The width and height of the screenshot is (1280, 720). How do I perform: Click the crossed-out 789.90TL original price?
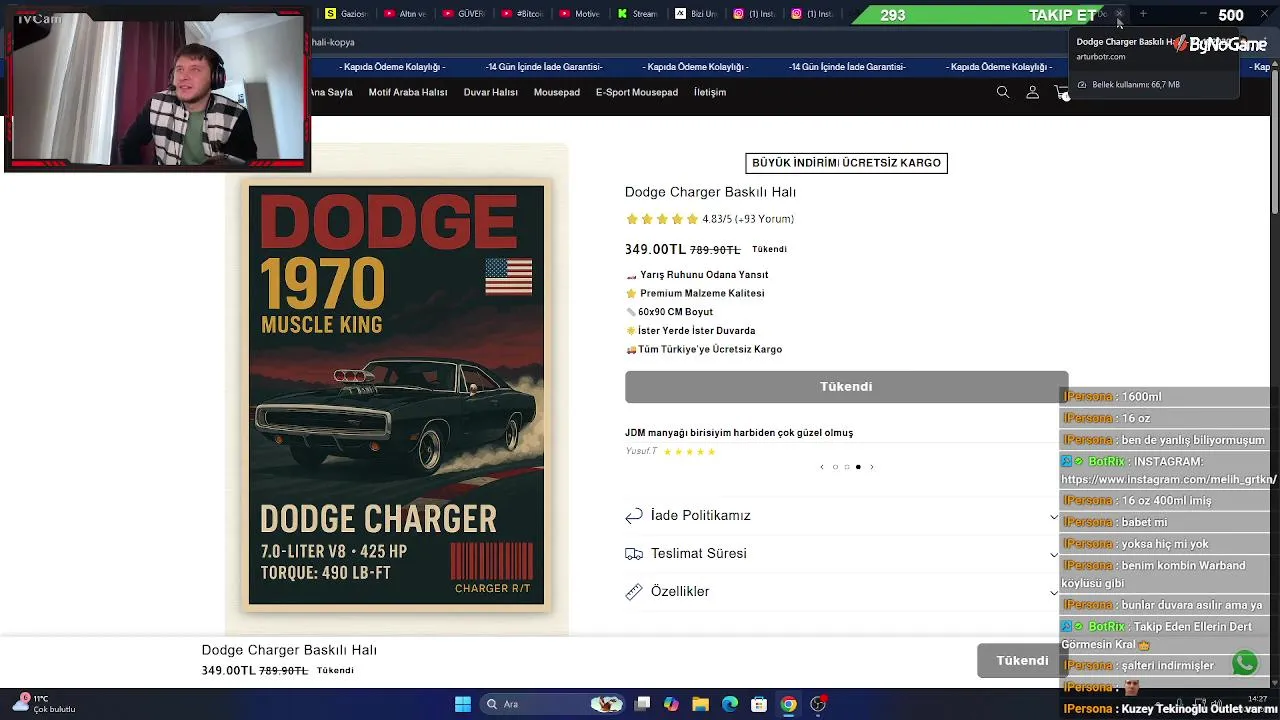715,250
